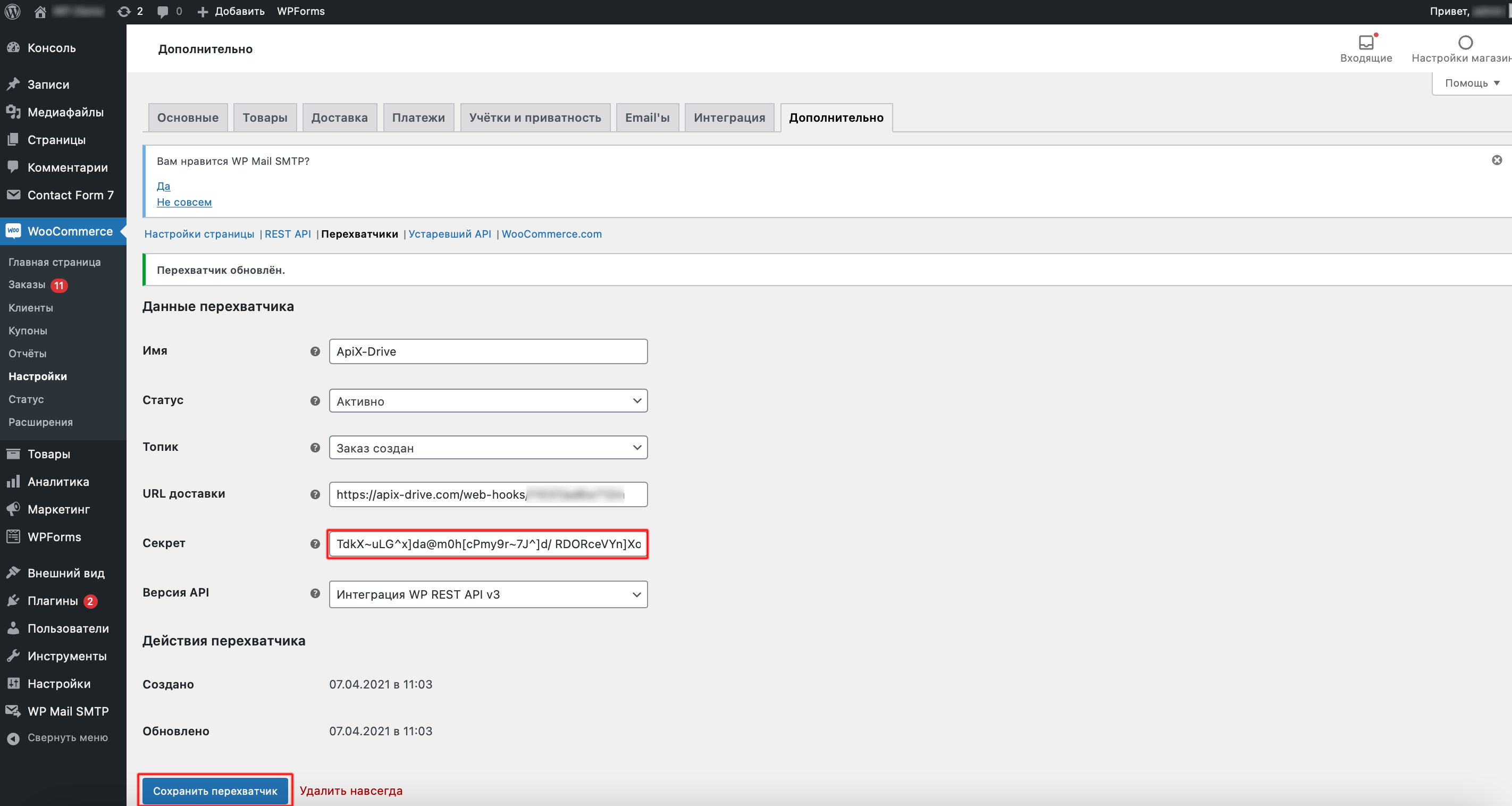Switch to the Основные tab
This screenshot has width=1512, height=806.
188,117
